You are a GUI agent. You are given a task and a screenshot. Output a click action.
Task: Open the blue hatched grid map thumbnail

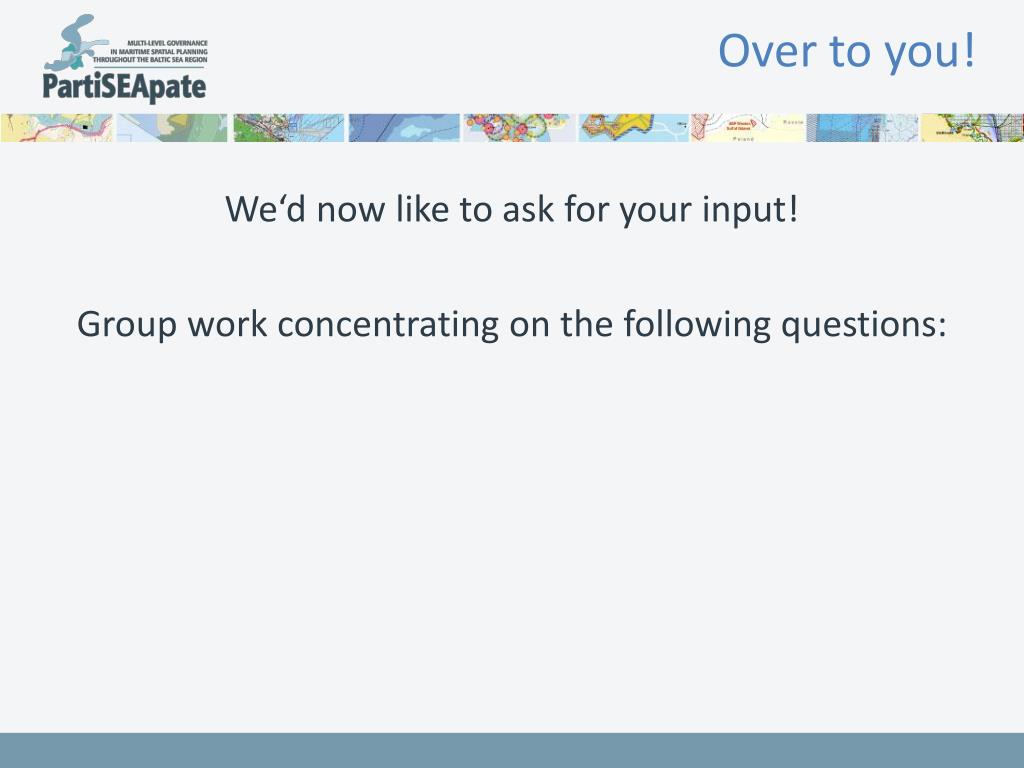pos(862,127)
